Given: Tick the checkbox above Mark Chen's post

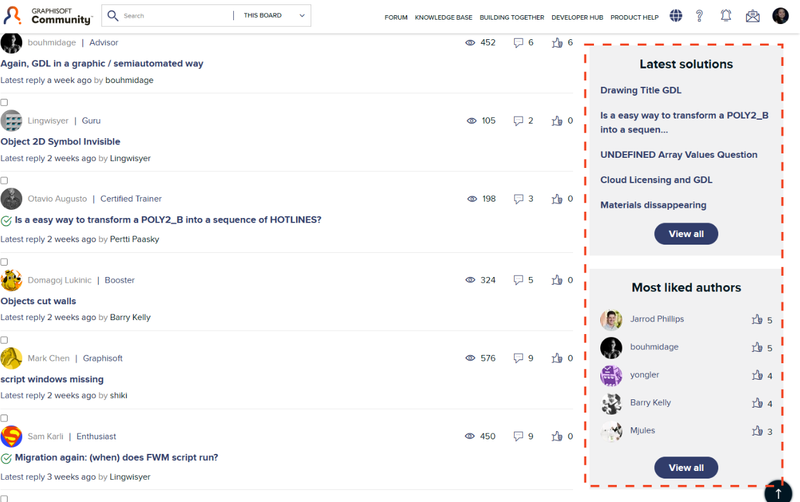Looking at the screenshot, I should click(4, 340).
